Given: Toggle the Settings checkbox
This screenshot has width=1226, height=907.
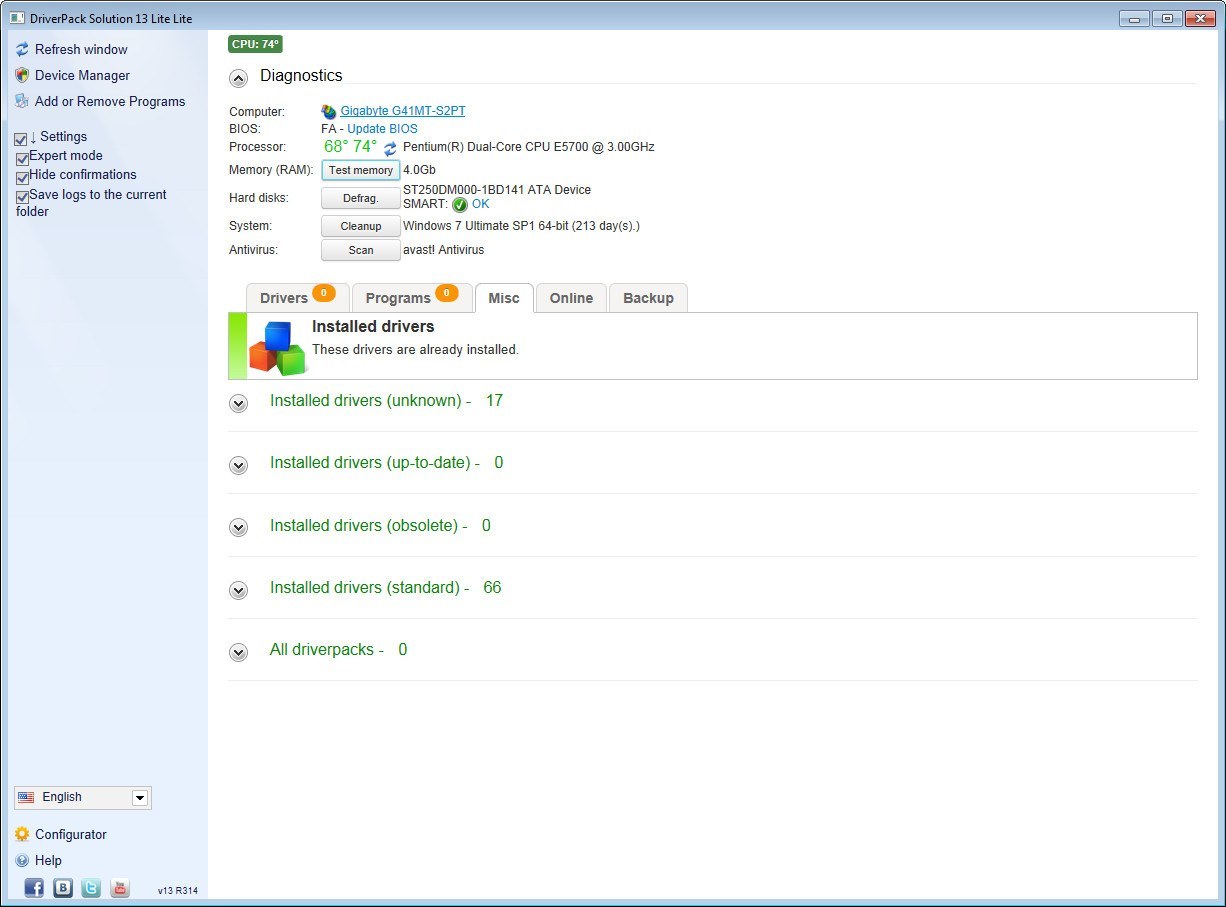Looking at the screenshot, I should pos(21,139).
